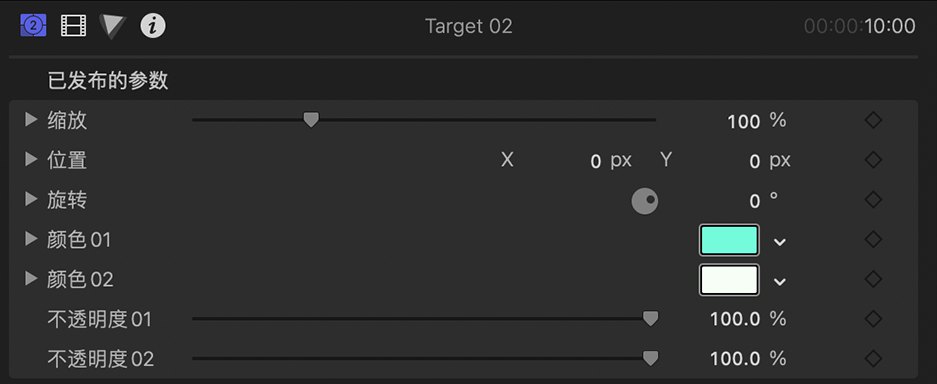Image resolution: width=937 pixels, height=384 pixels.
Task: Click the 颜色 01 turquoise color swatch
Action: click(x=729, y=240)
